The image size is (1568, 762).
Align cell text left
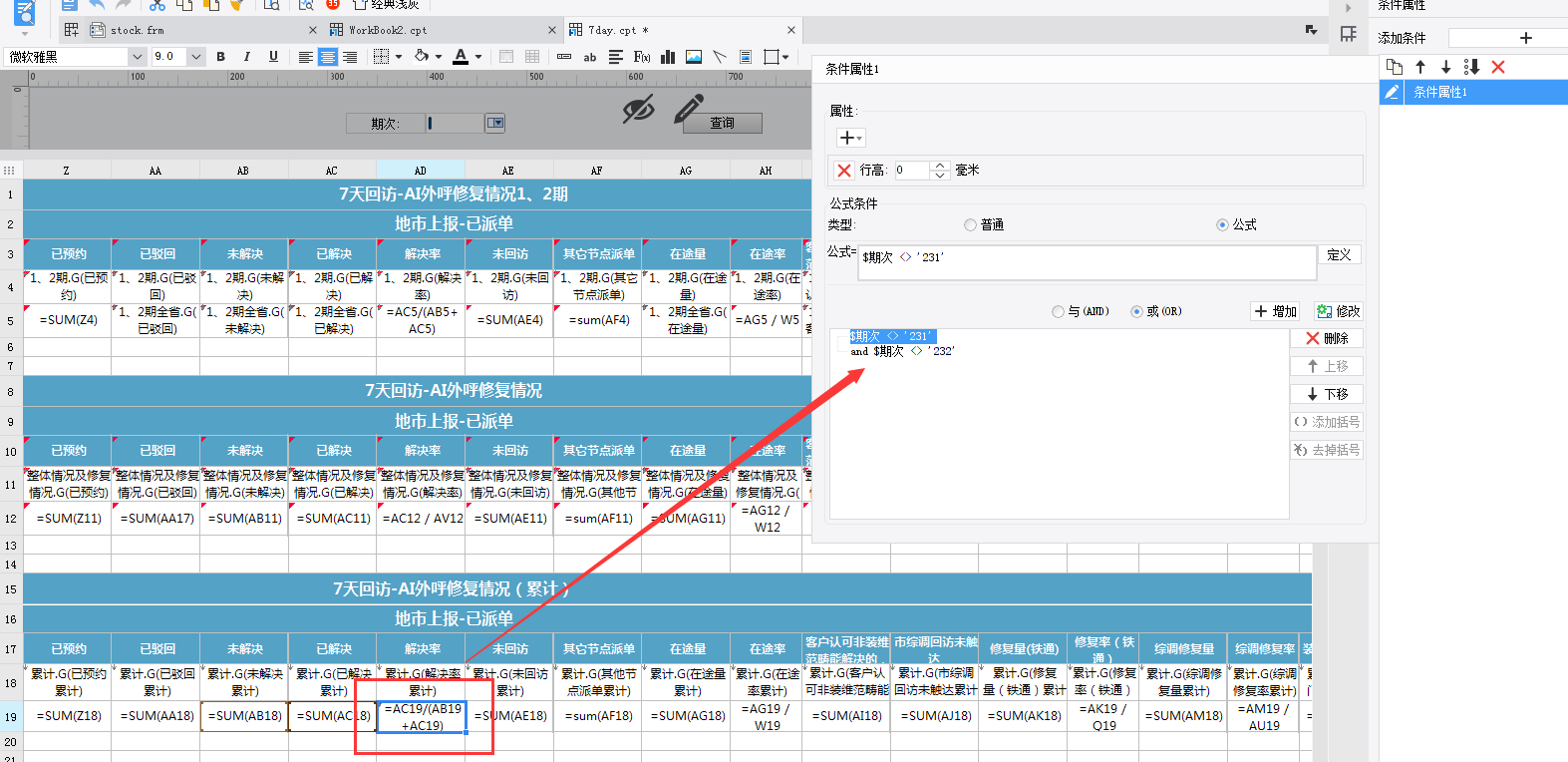306,57
